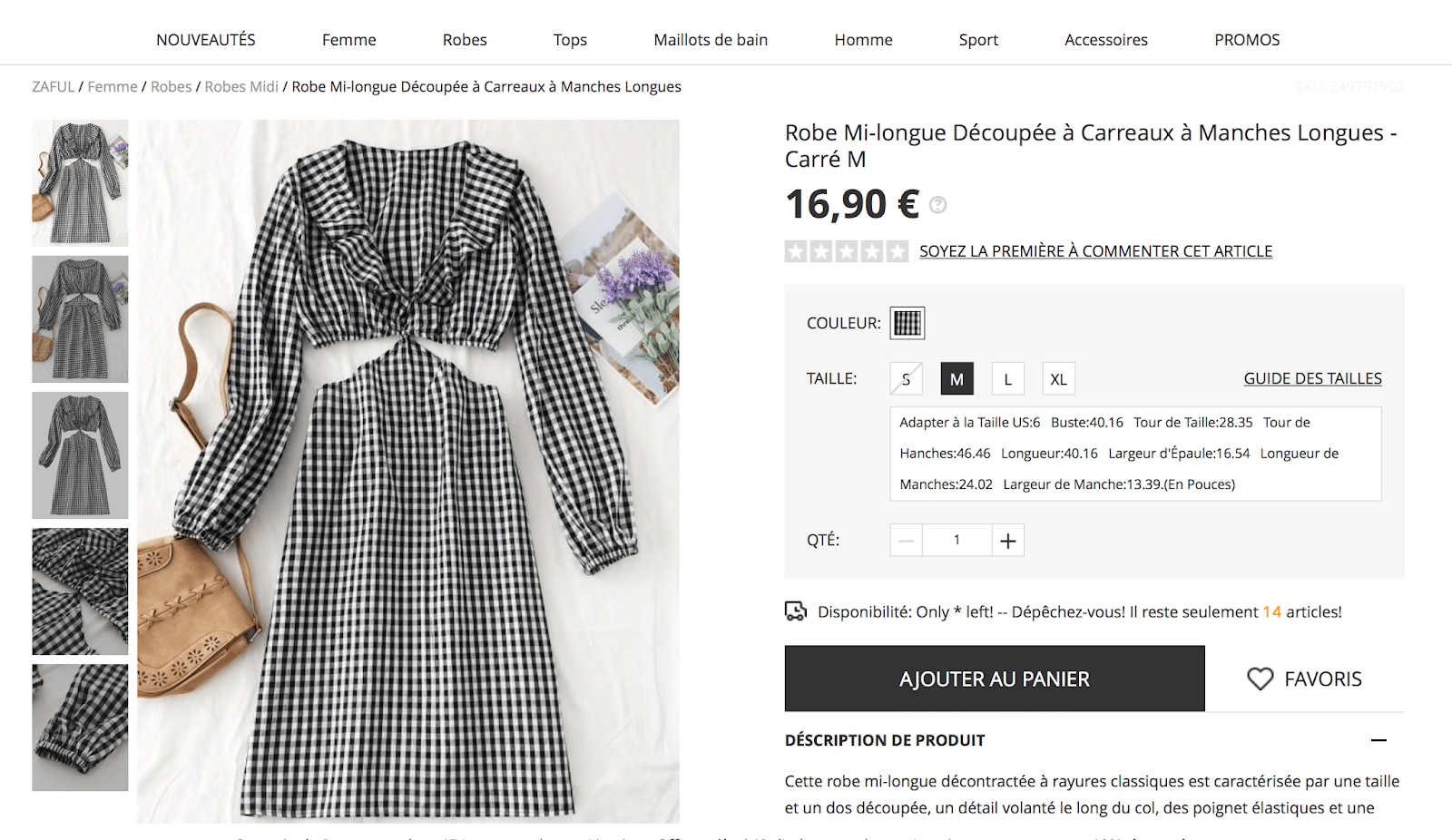Select crossed-out size S option
This screenshot has width=1452, height=840.
[x=906, y=379]
